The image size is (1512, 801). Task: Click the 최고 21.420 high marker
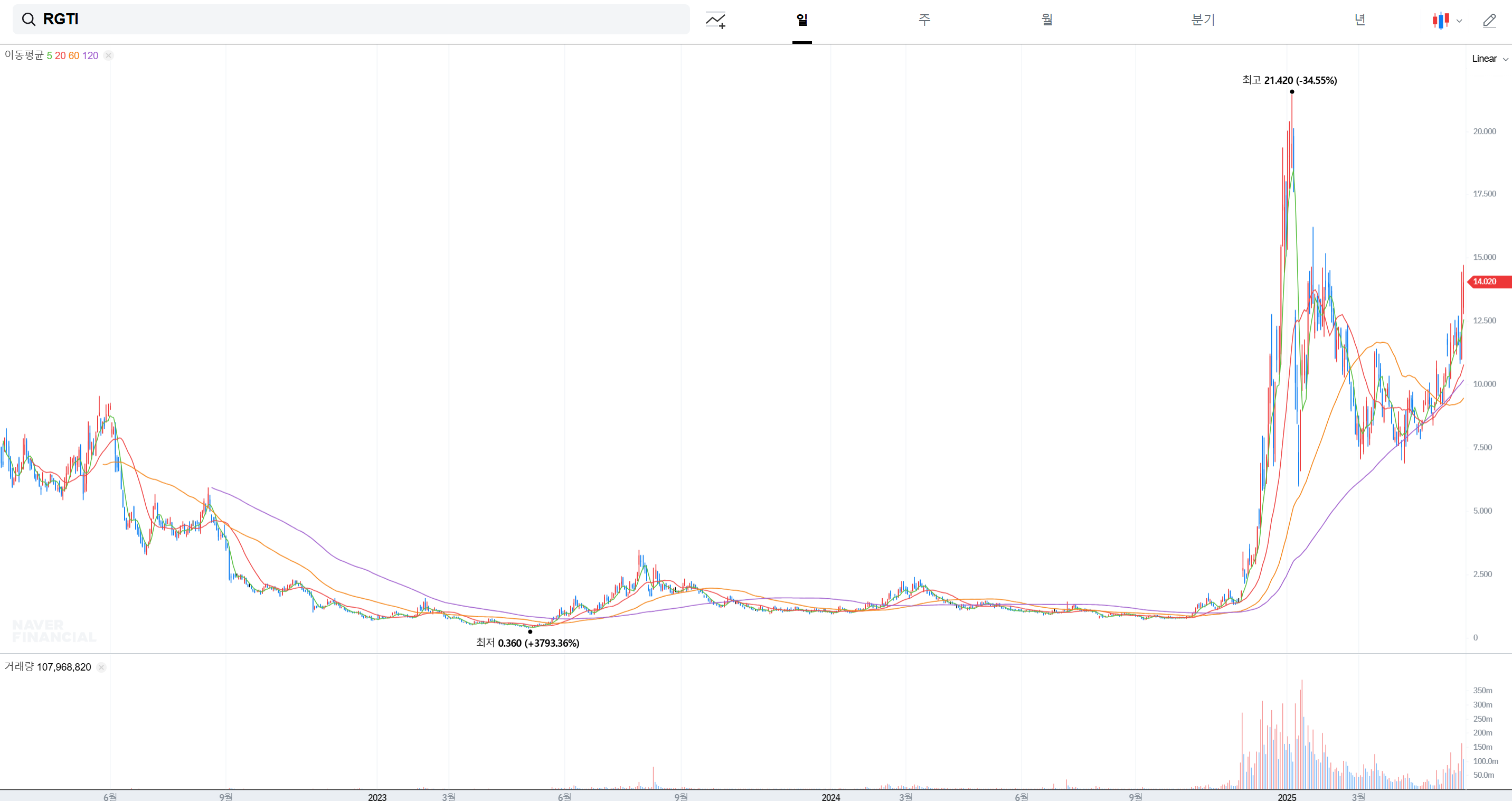click(1289, 80)
